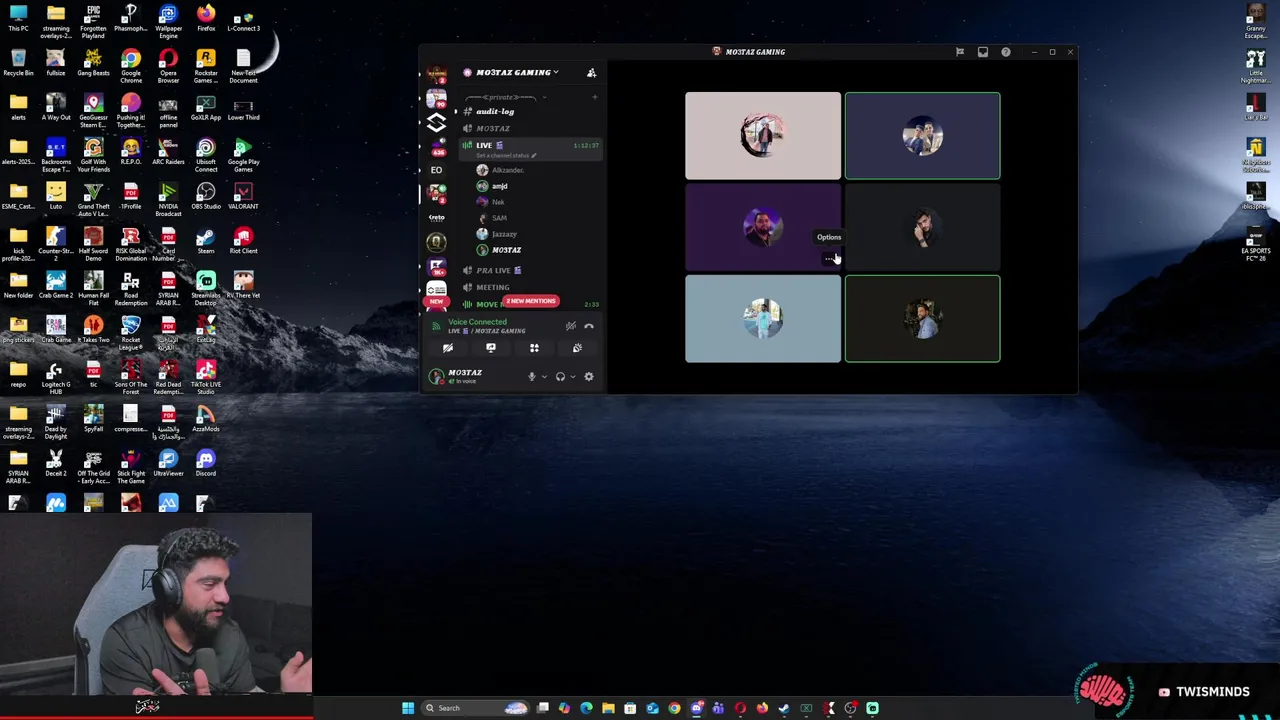Open headphone output options arrow
The image size is (1280, 720).
pos(572,377)
